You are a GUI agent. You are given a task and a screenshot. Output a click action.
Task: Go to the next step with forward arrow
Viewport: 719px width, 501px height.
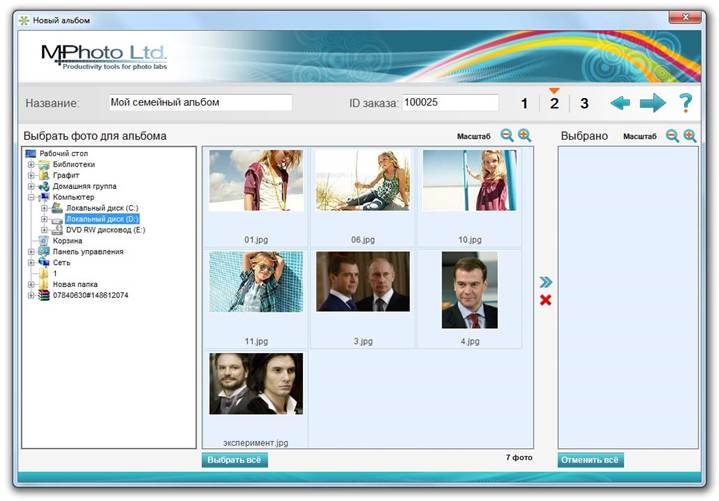[653, 103]
